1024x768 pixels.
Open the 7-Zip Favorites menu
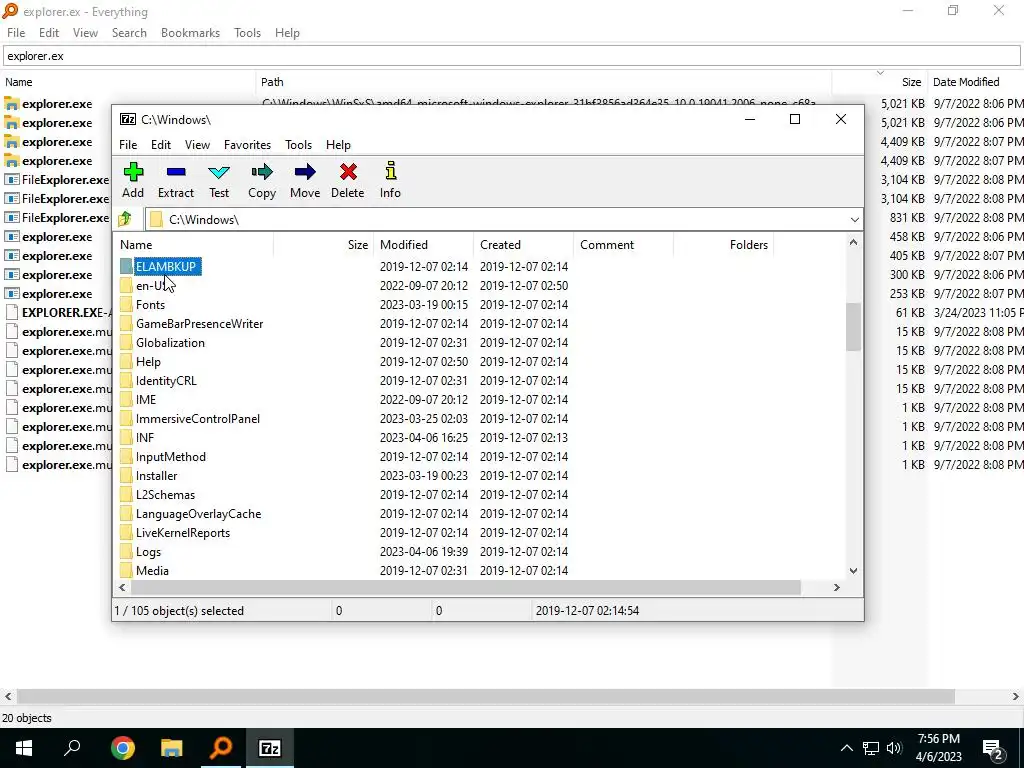[248, 145]
